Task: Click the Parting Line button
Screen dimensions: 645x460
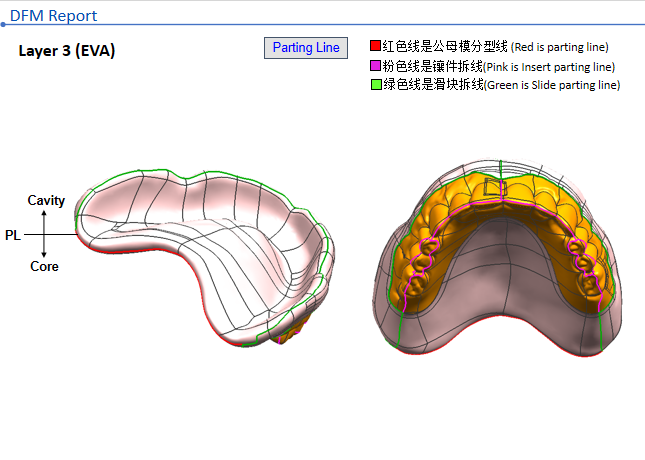Action: point(306,47)
